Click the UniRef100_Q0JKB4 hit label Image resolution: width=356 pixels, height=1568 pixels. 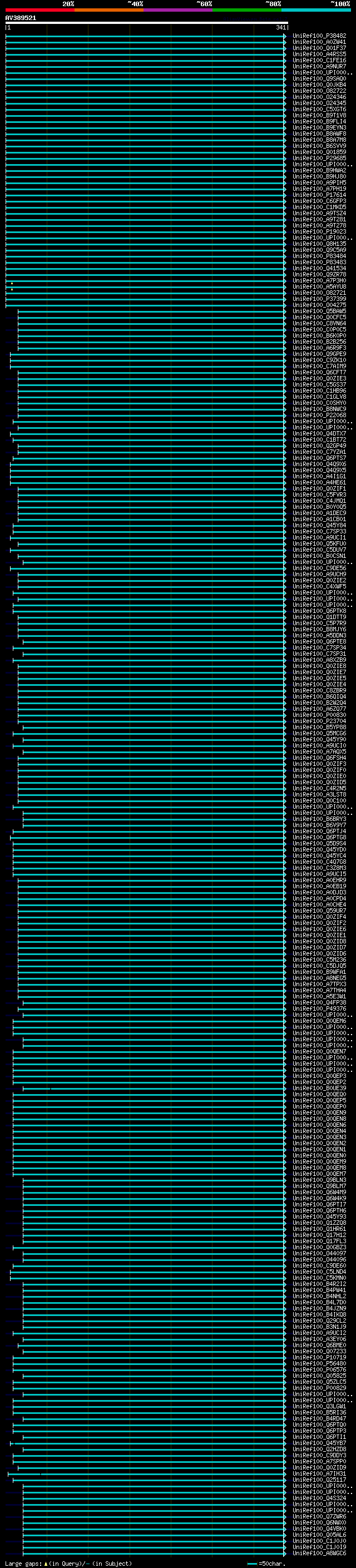[319, 85]
